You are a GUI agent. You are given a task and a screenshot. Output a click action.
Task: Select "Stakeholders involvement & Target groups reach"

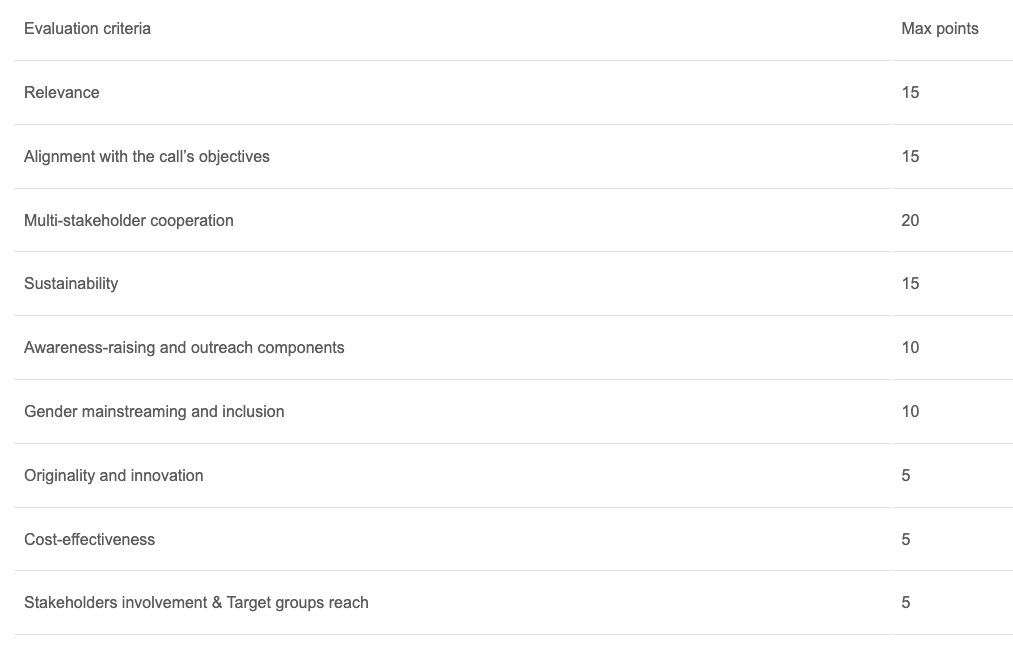[196, 603]
